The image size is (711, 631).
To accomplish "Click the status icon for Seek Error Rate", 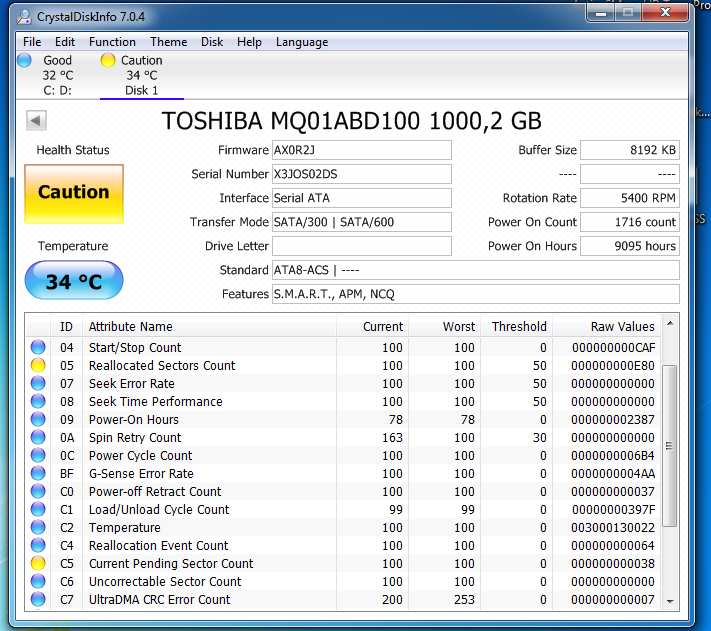I will tap(38, 383).
